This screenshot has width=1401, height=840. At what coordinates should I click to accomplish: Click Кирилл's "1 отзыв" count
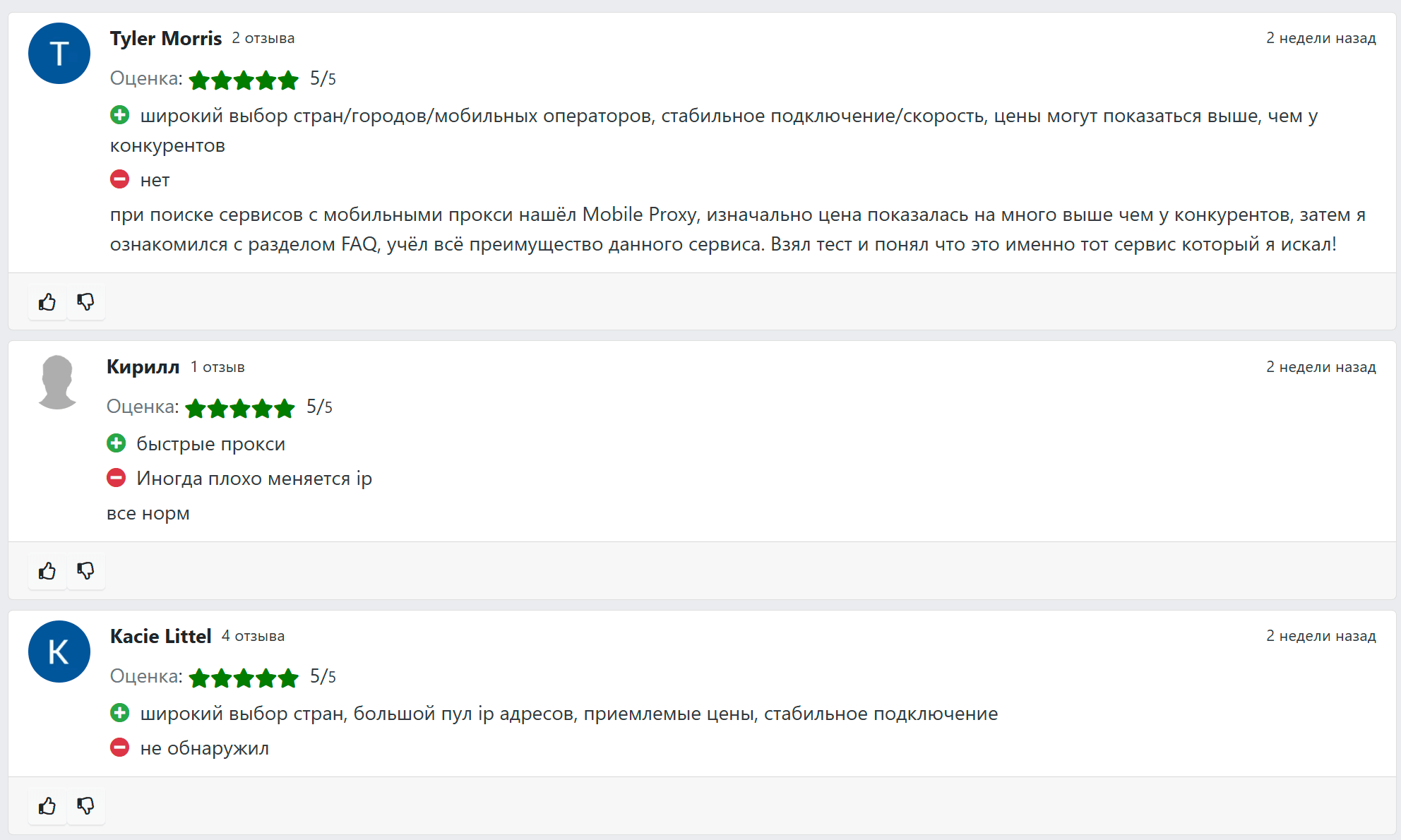tap(217, 367)
